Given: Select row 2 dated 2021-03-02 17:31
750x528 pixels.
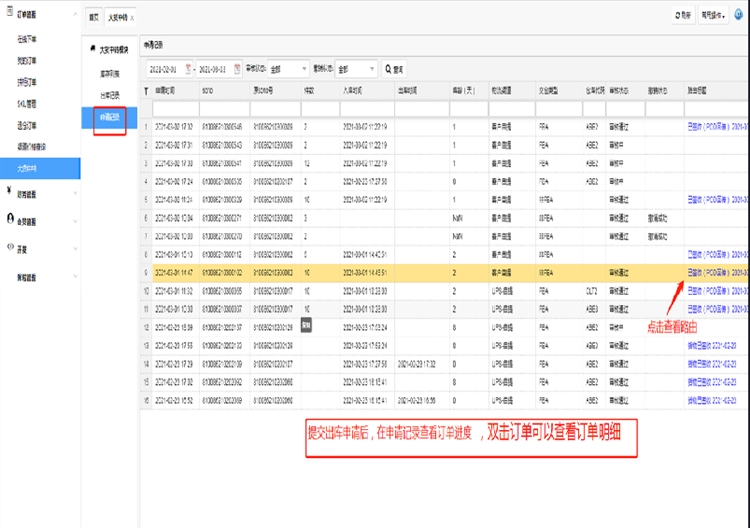Looking at the screenshot, I should point(445,145).
